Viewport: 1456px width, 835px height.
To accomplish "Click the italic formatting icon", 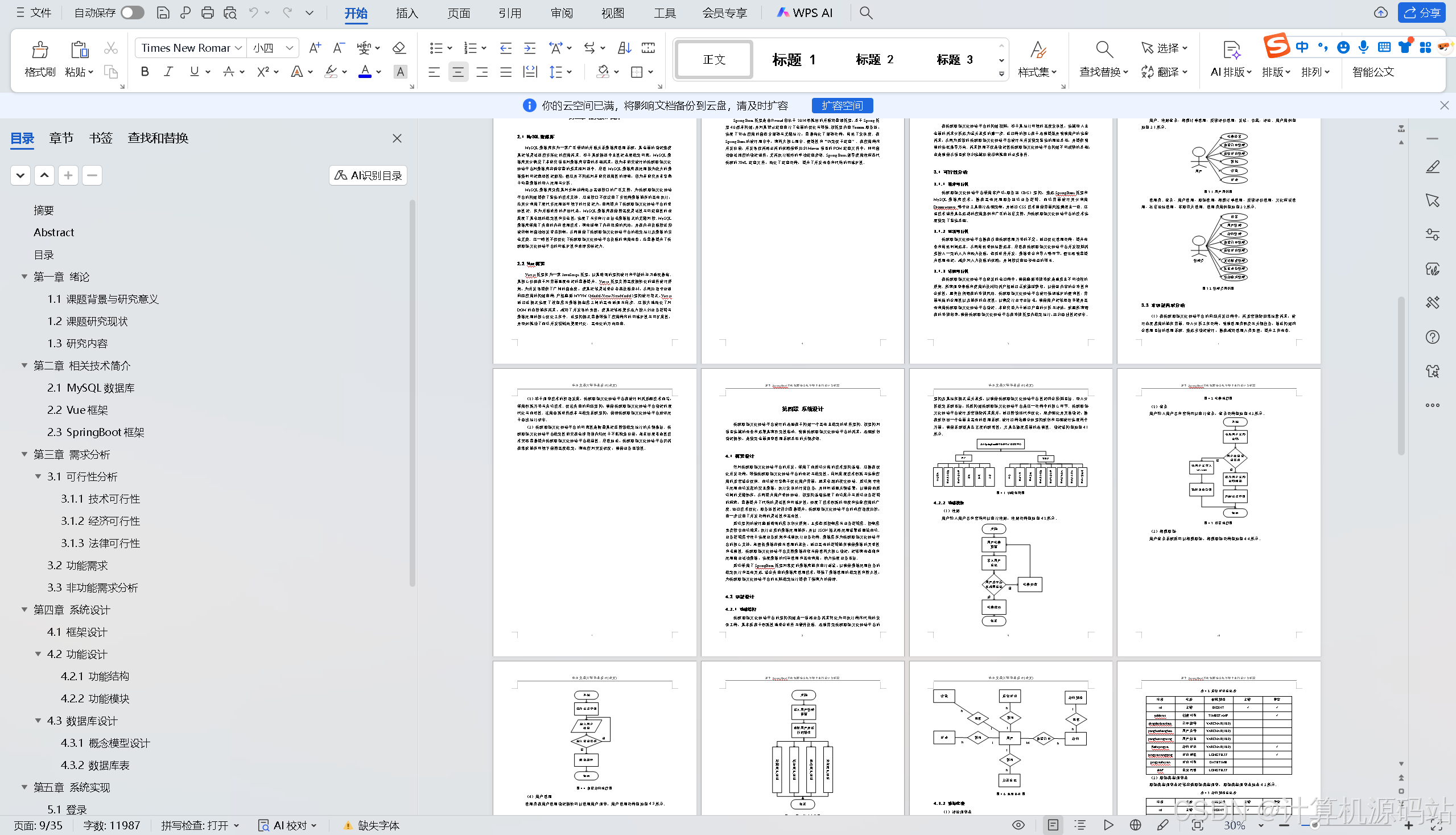I will pyautogui.click(x=168, y=72).
